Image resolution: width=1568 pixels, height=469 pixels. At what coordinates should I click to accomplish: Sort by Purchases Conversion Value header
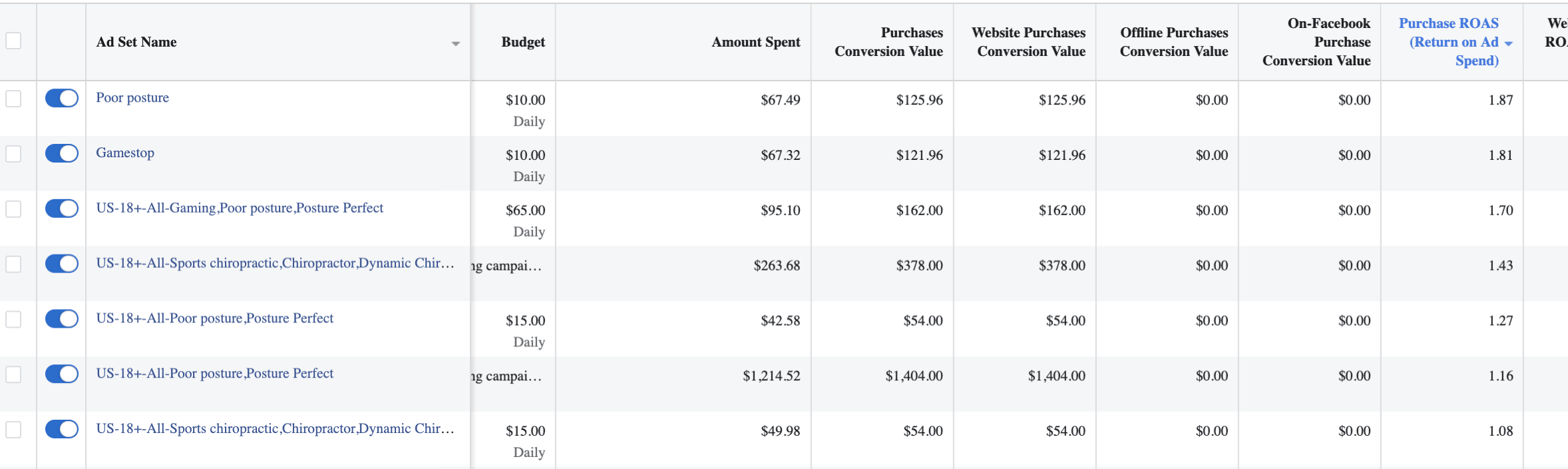888,42
